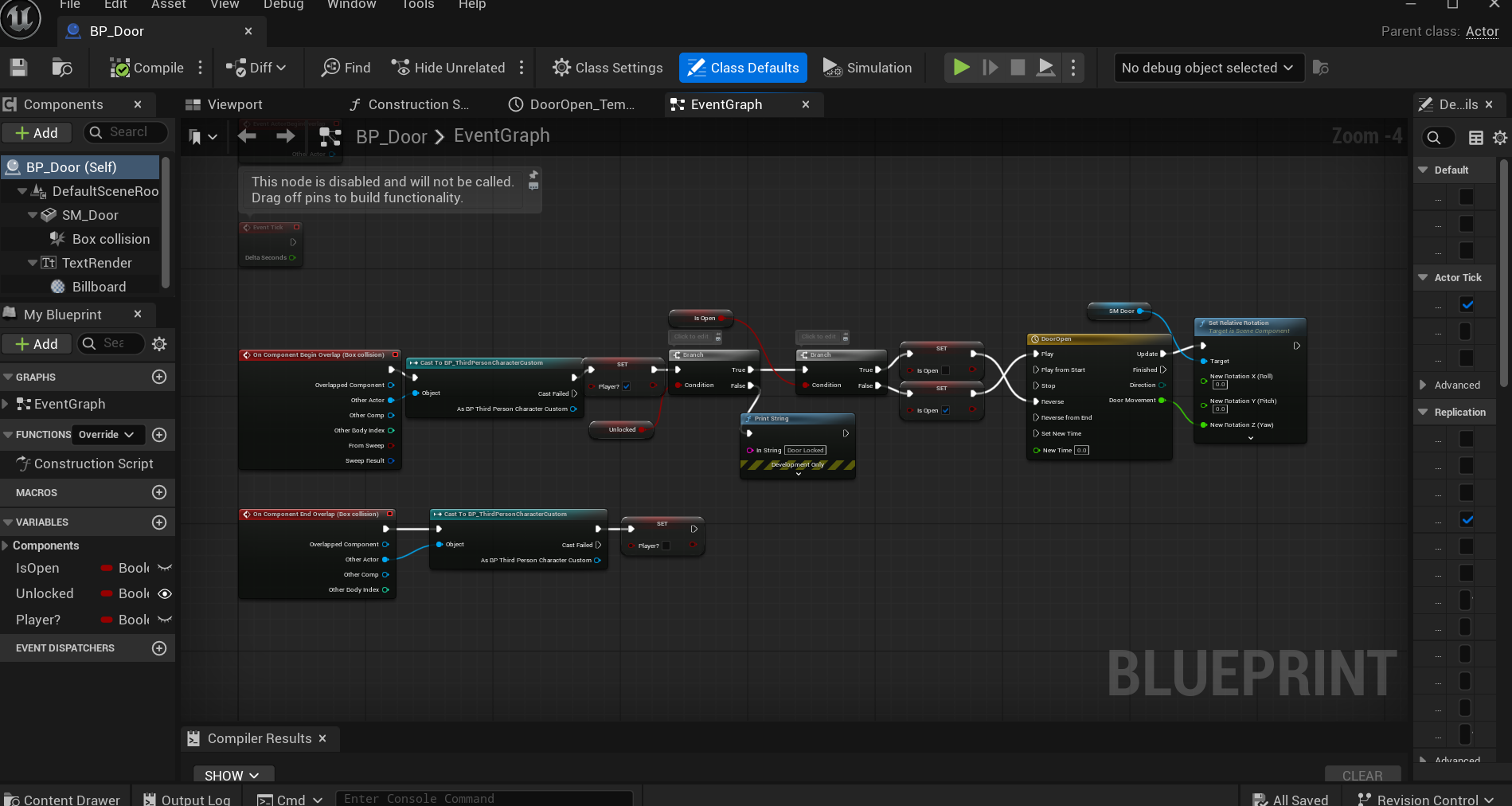Open the Find tool
Screen dimensions: 1512x806
tap(346, 68)
